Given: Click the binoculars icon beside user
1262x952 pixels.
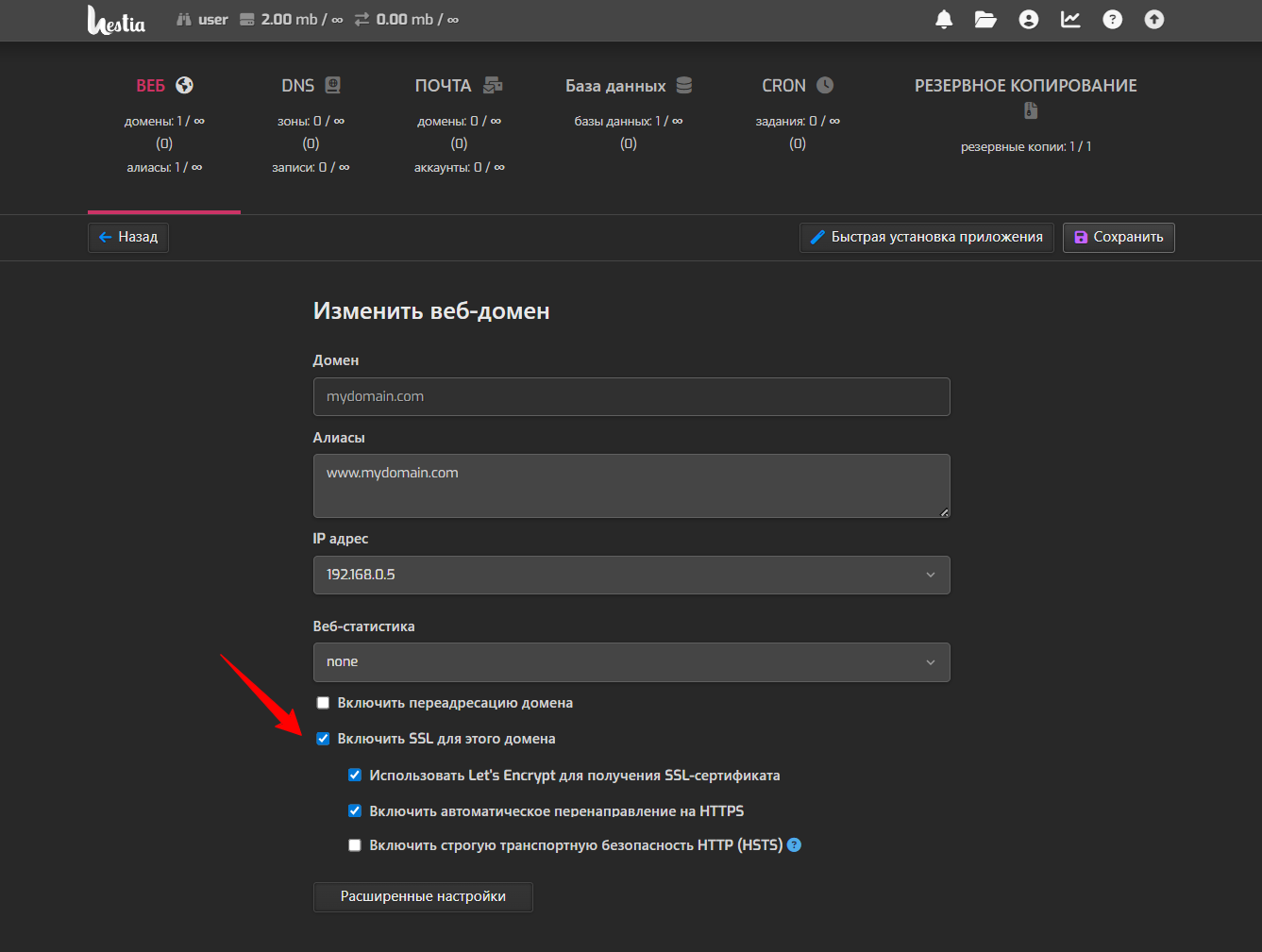Looking at the screenshot, I should point(183,19).
